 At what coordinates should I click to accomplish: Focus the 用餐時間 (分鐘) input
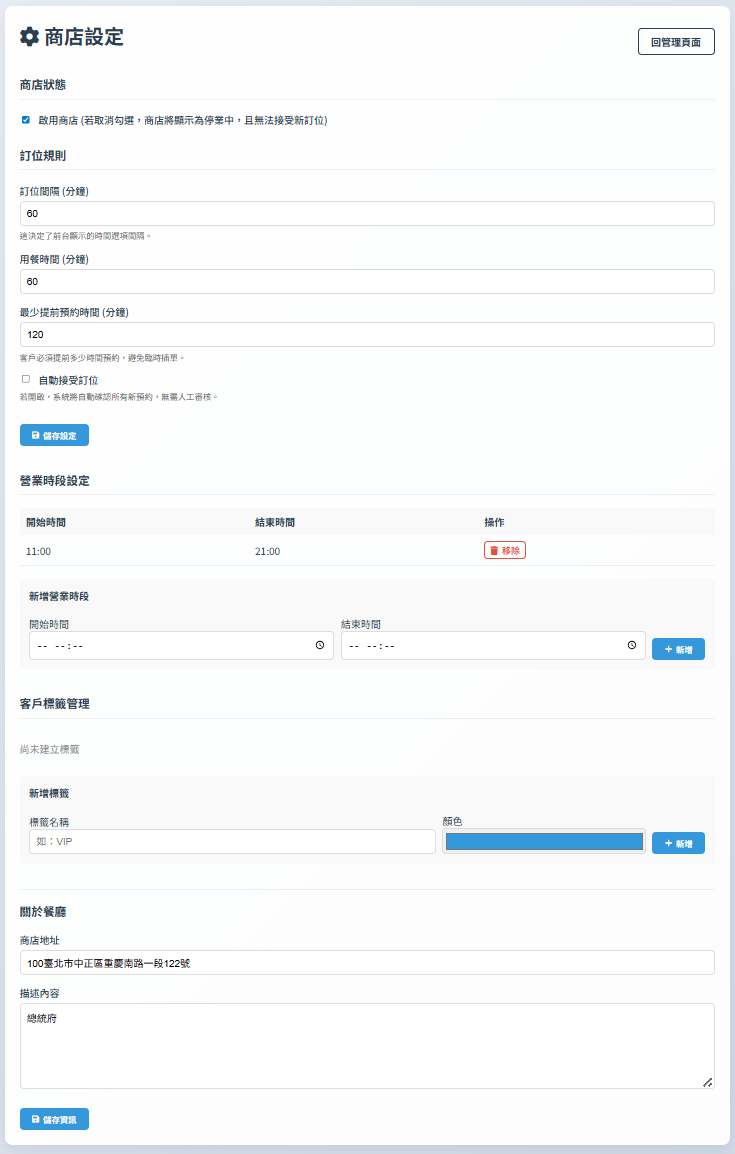pyautogui.click(x=367, y=281)
